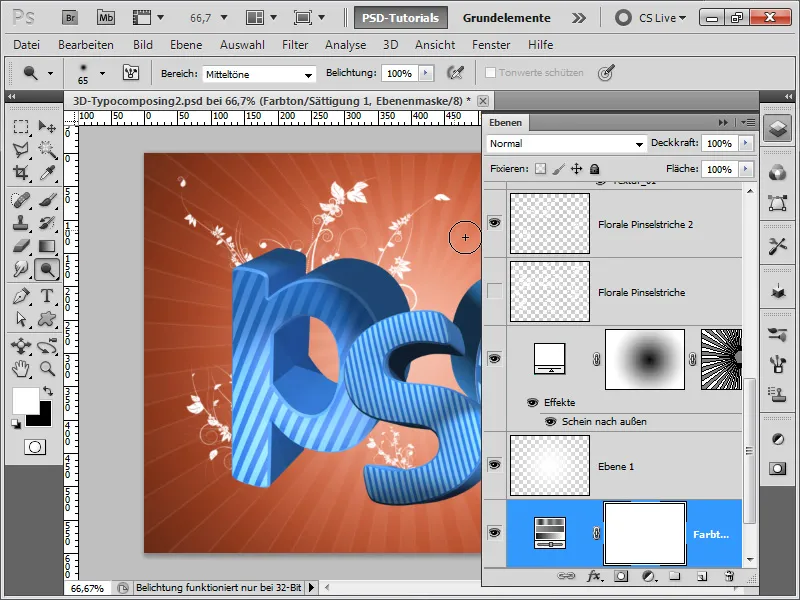
Task: Select the 3D Object Rotate tool
Action: (21, 346)
